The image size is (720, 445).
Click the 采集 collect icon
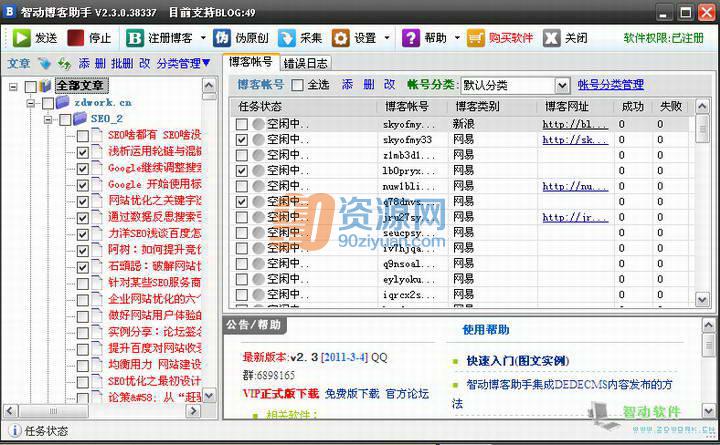[287, 38]
